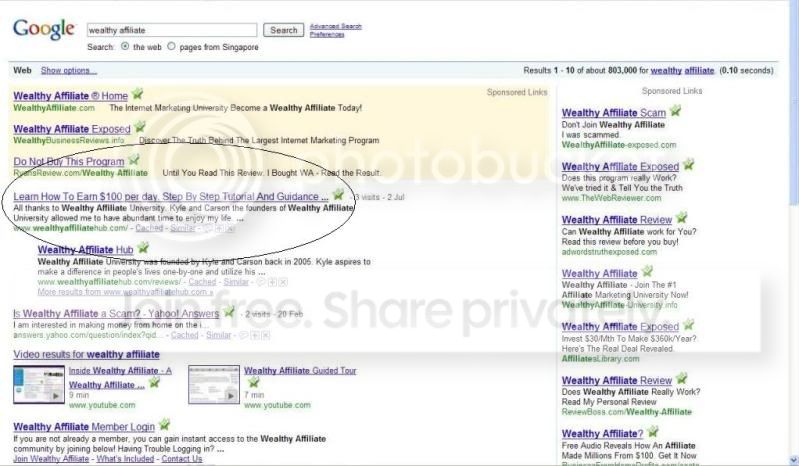Click star on TheWebReviewer.com Exposed ad

pos(688,165)
